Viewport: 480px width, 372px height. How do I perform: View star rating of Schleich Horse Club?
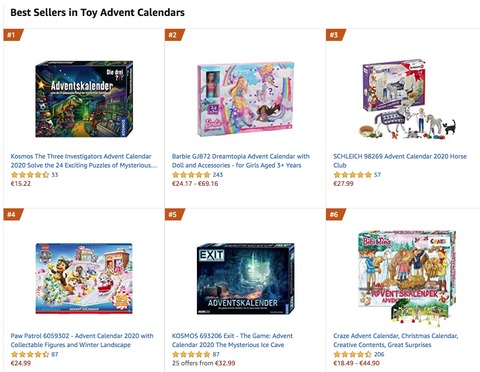click(x=352, y=175)
